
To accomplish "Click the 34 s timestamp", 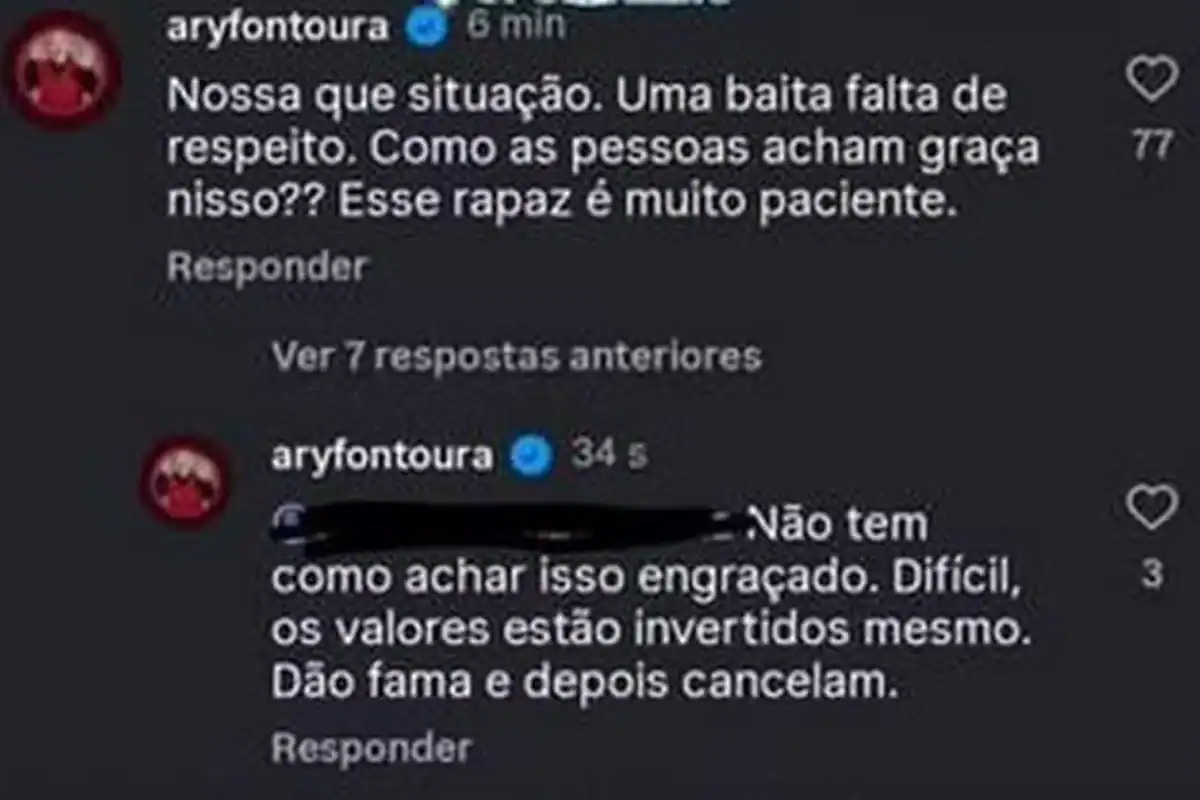I will (609, 456).
